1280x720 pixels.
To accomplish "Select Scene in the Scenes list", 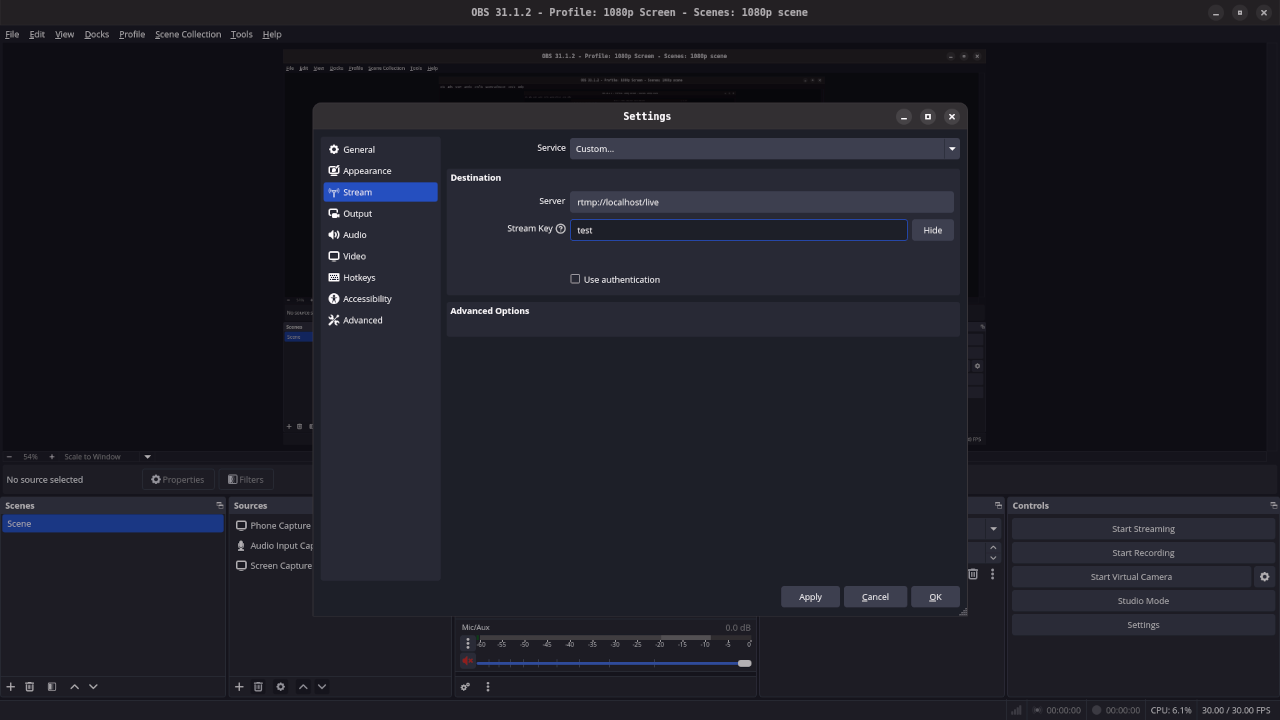I will [x=112, y=524].
